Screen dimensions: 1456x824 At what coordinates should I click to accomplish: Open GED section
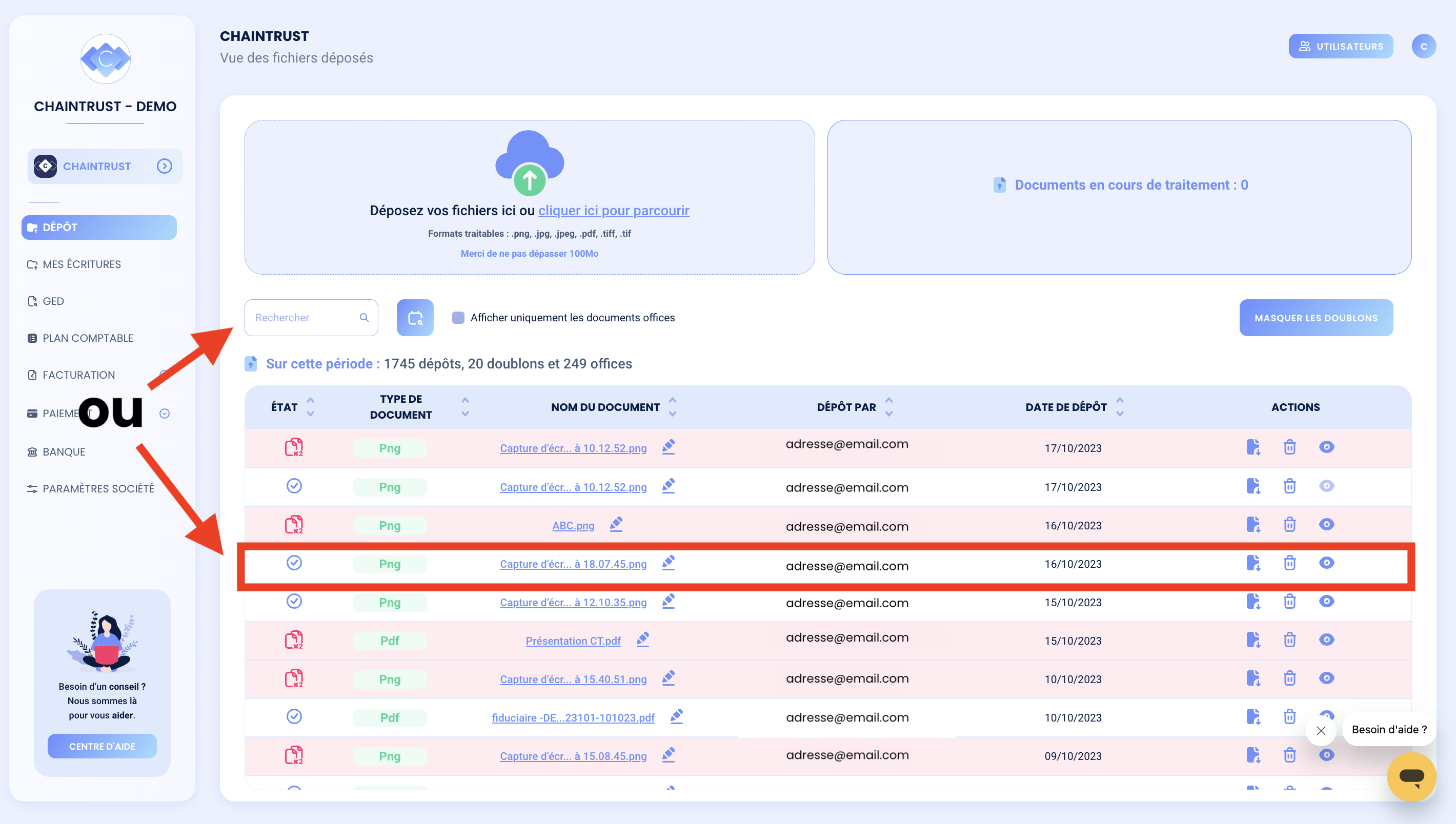pyautogui.click(x=46, y=301)
